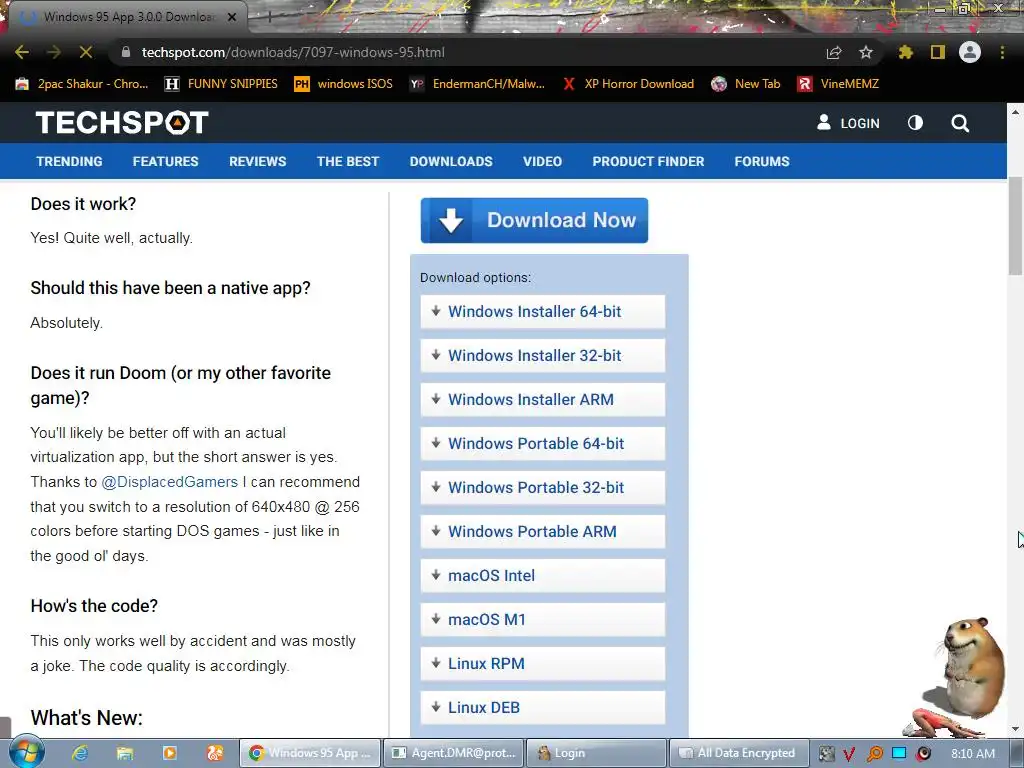Image resolution: width=1024 pixels, height=768 pixels.
Task: Open the REVIEWS nav item
Action: 257,161
